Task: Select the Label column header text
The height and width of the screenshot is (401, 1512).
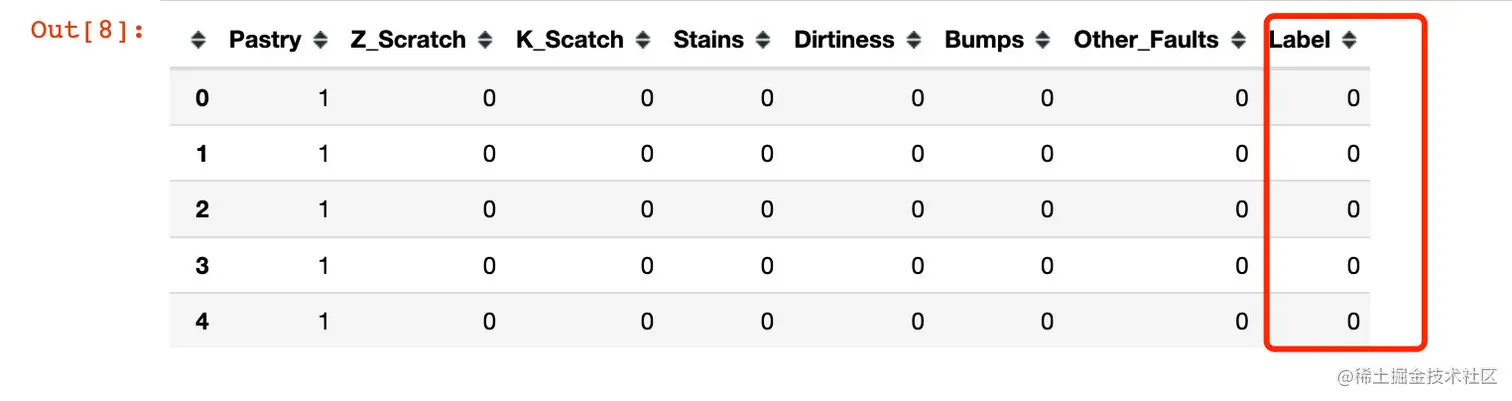Action: [1300, 41]
